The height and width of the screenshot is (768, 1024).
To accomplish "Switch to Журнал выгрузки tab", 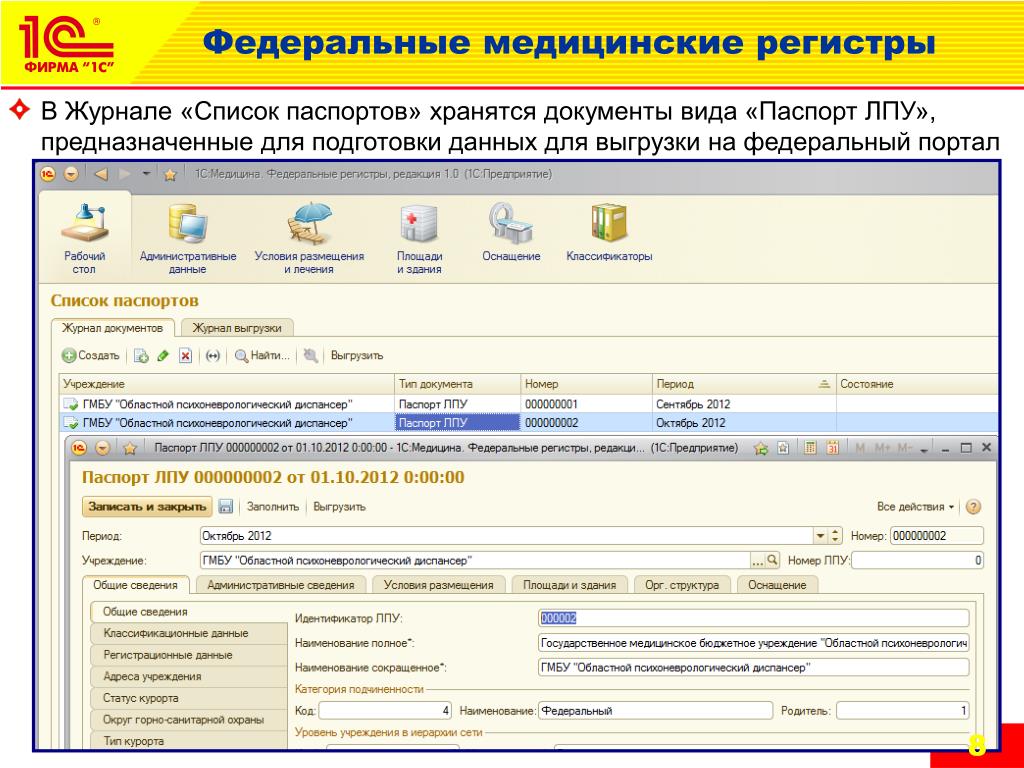I will tap(236, 328).
